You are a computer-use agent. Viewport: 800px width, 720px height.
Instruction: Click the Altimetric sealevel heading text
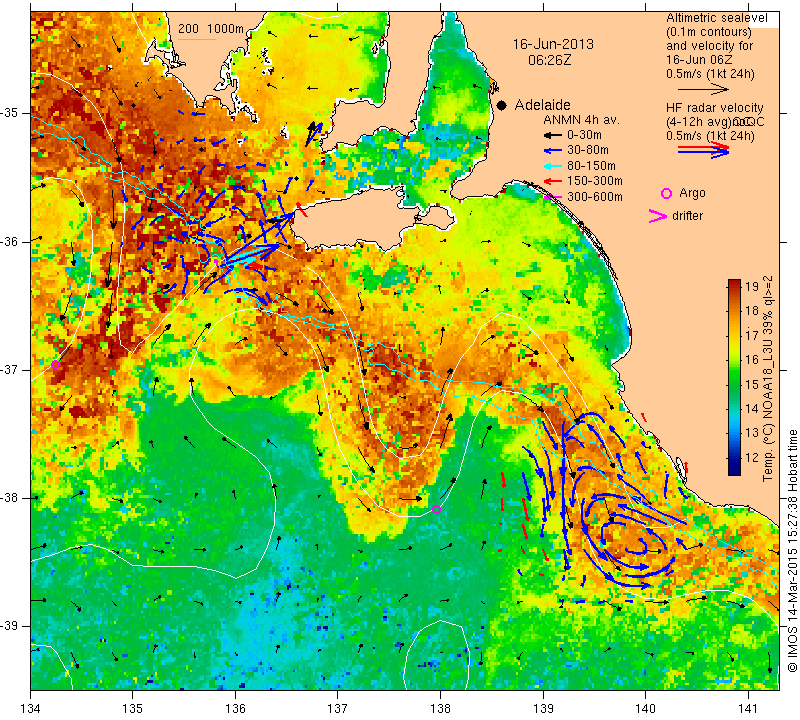tap(716, 18)
